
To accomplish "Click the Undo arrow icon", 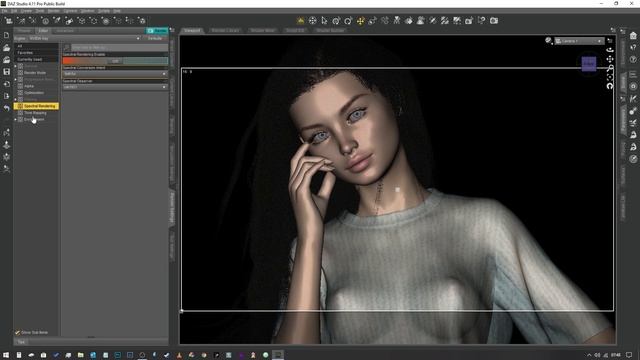I will click(x=7, y=108).
